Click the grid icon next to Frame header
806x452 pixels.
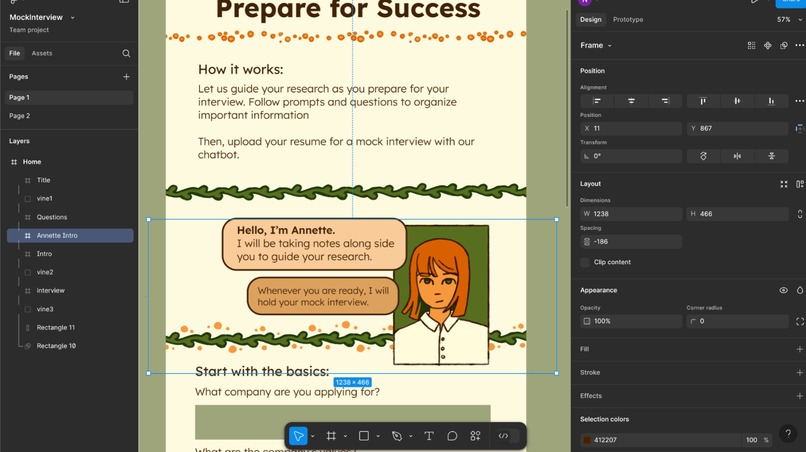[752, 45]
